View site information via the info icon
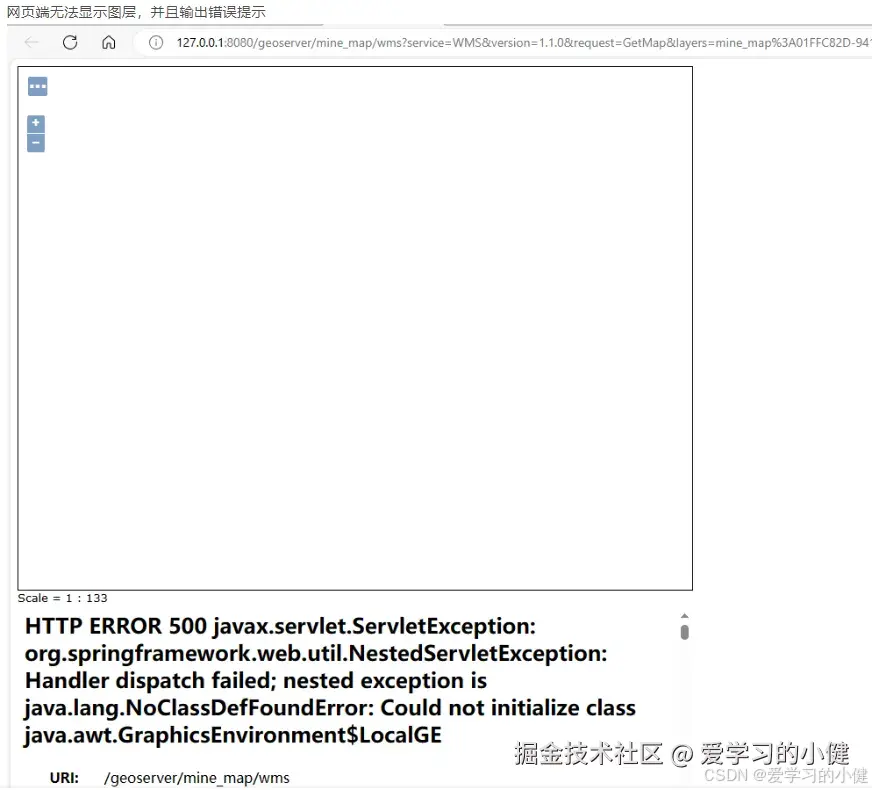This screenshot has height=790, width=872. point(156,42)
